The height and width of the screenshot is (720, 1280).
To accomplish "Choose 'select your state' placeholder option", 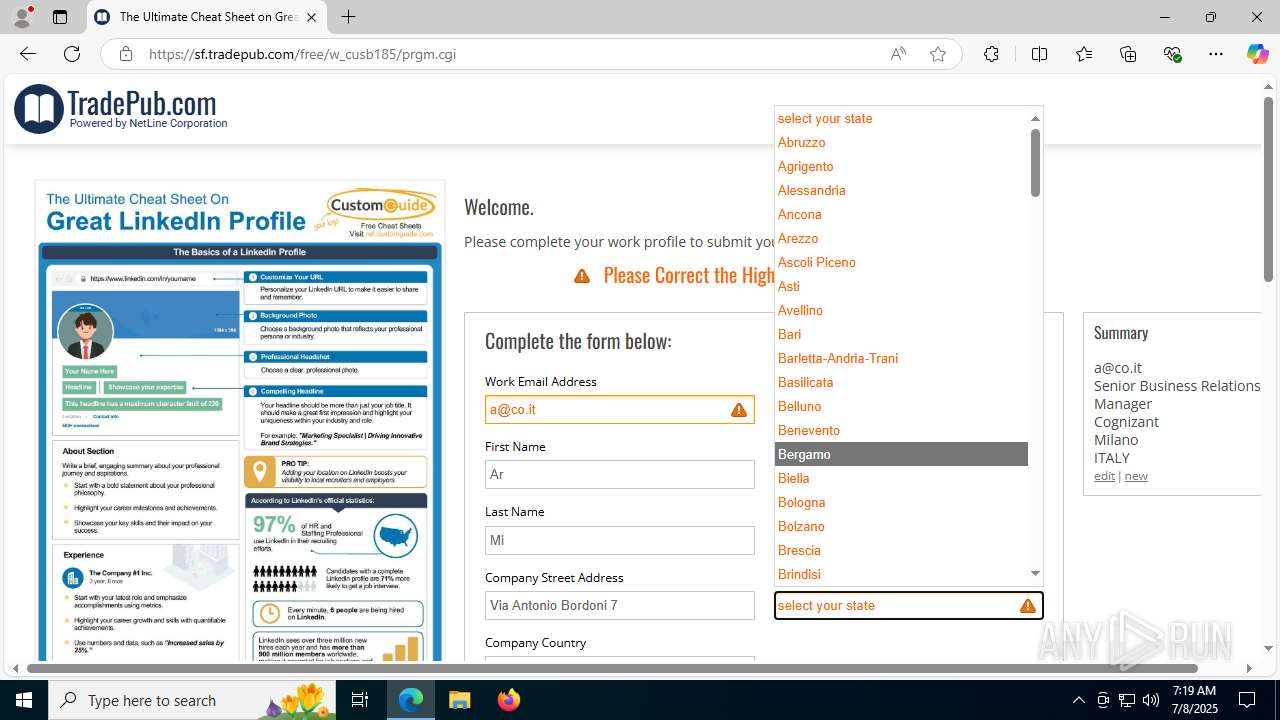I will coord(901,118).
